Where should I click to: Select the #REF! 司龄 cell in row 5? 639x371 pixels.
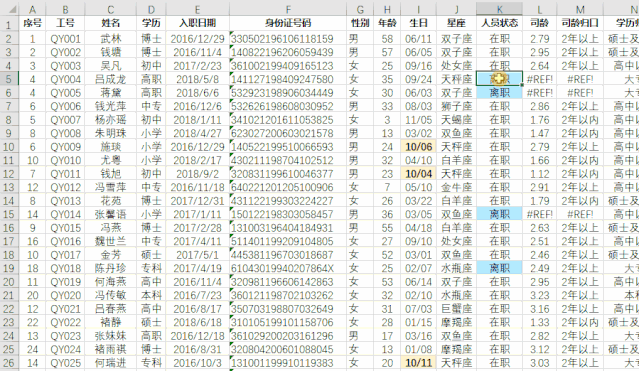pyautogui.click(x=540, y=79)
